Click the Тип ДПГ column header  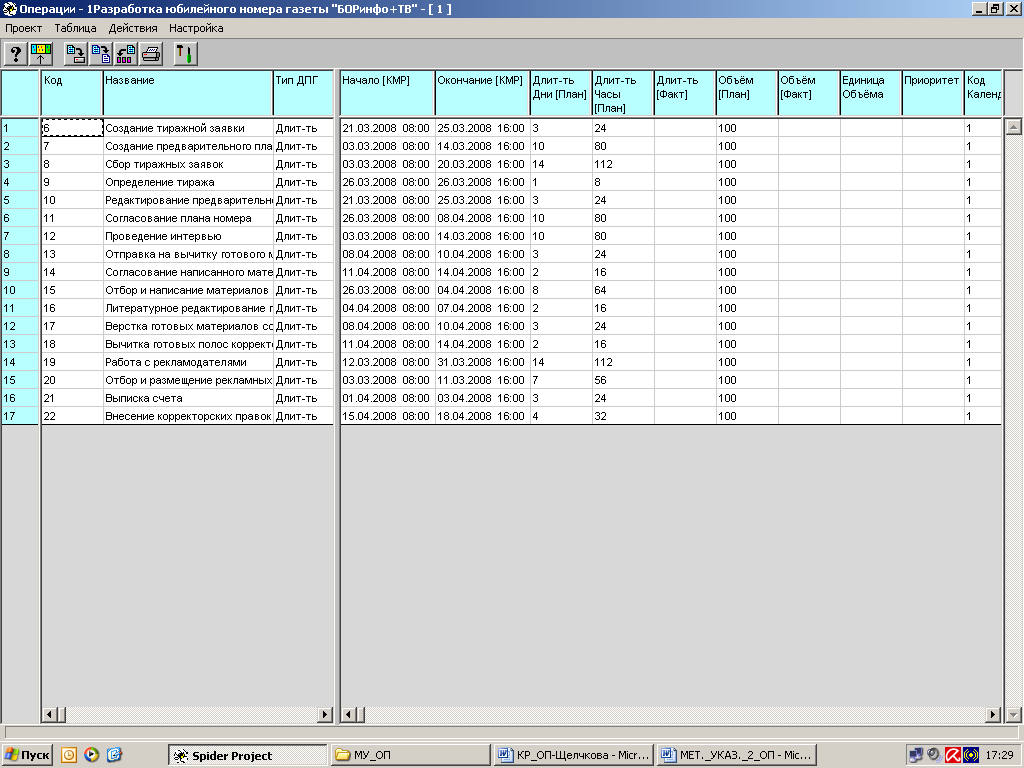[x=303, y=93]
